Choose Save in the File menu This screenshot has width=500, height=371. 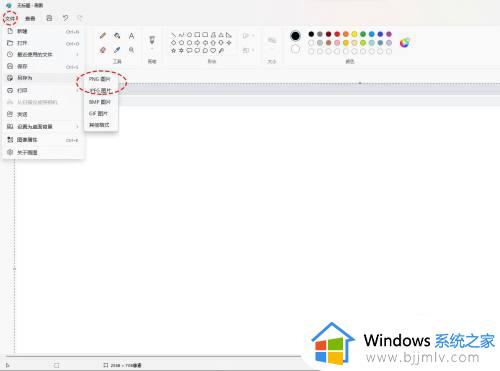point(43,66)
